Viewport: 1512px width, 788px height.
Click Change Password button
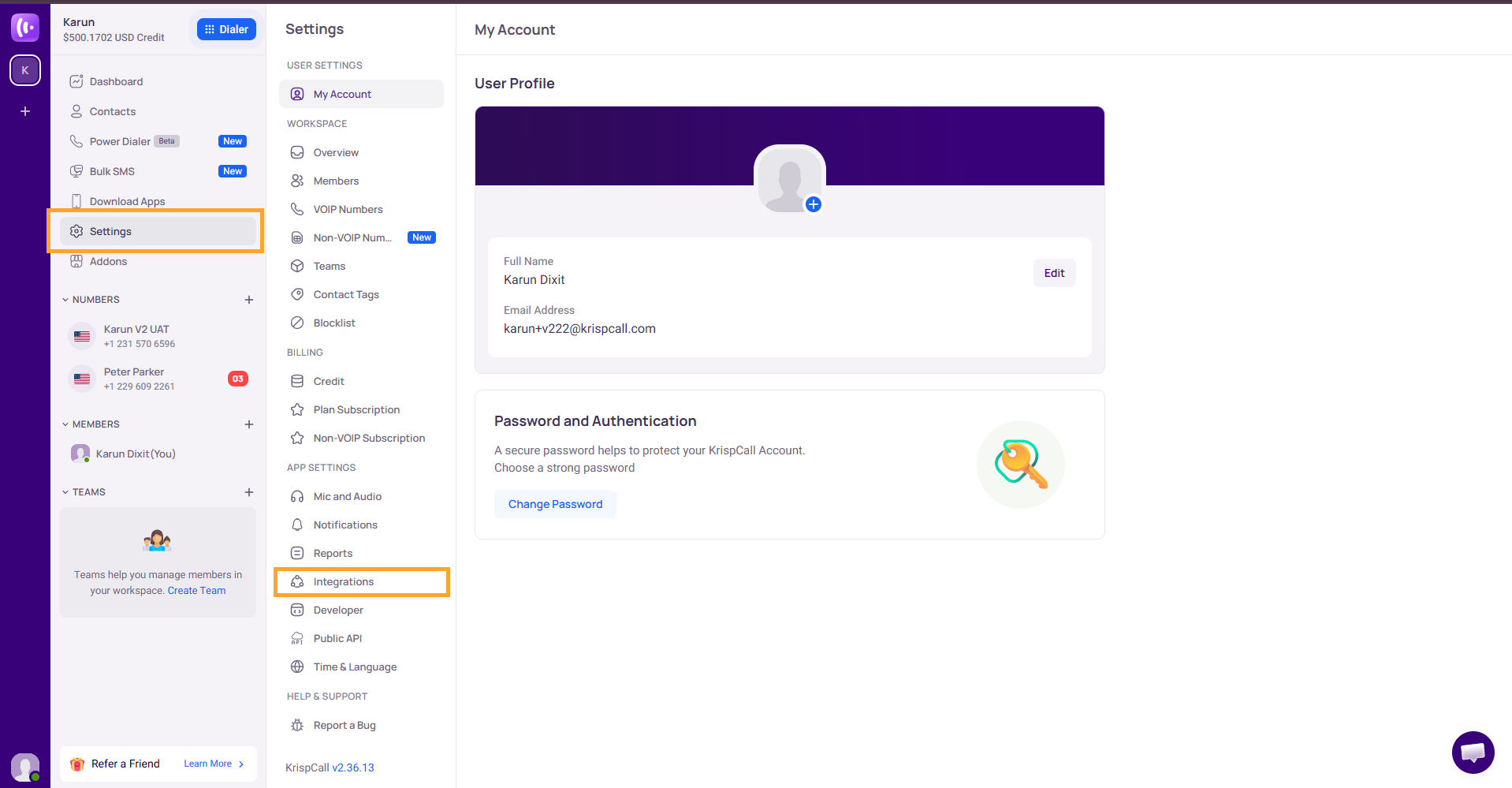(x=555, y=504)
